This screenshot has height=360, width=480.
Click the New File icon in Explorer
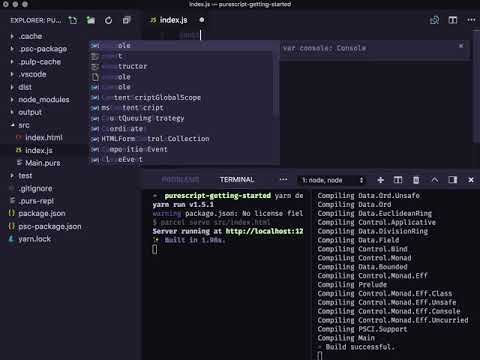pos(73,20)
